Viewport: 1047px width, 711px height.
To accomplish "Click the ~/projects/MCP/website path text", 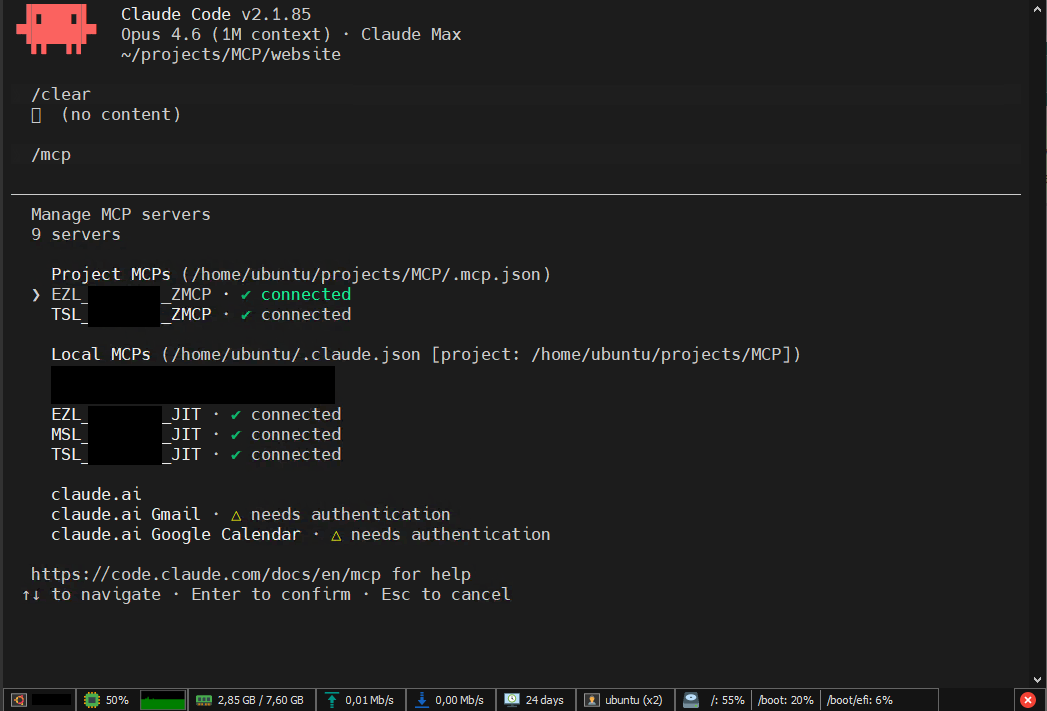I will [230, 54].
